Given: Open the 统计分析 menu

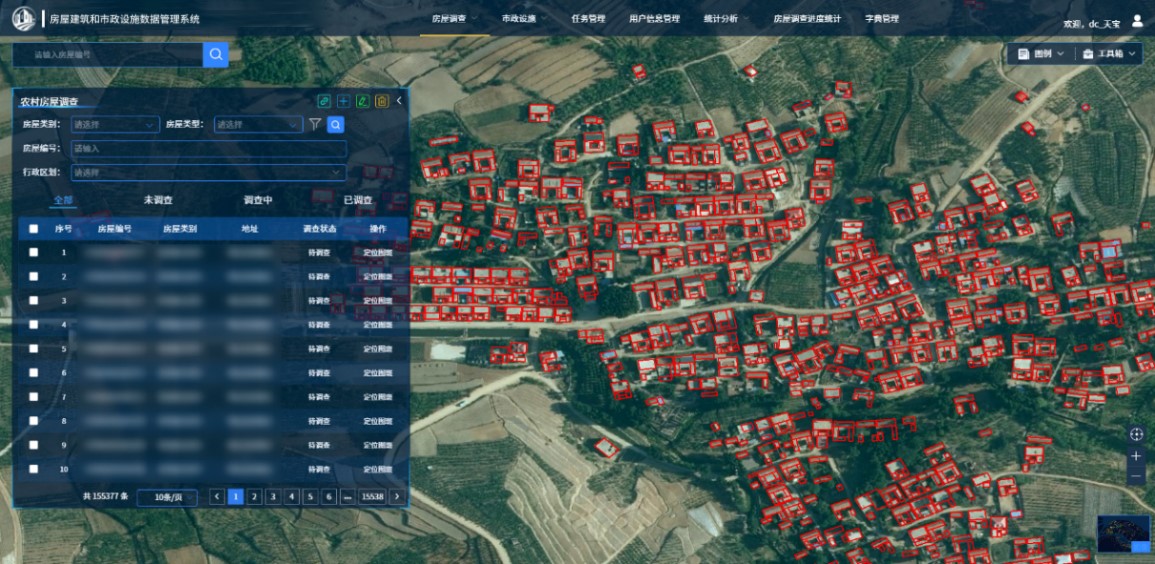Looking at the screenshot, I should [720, 19].
